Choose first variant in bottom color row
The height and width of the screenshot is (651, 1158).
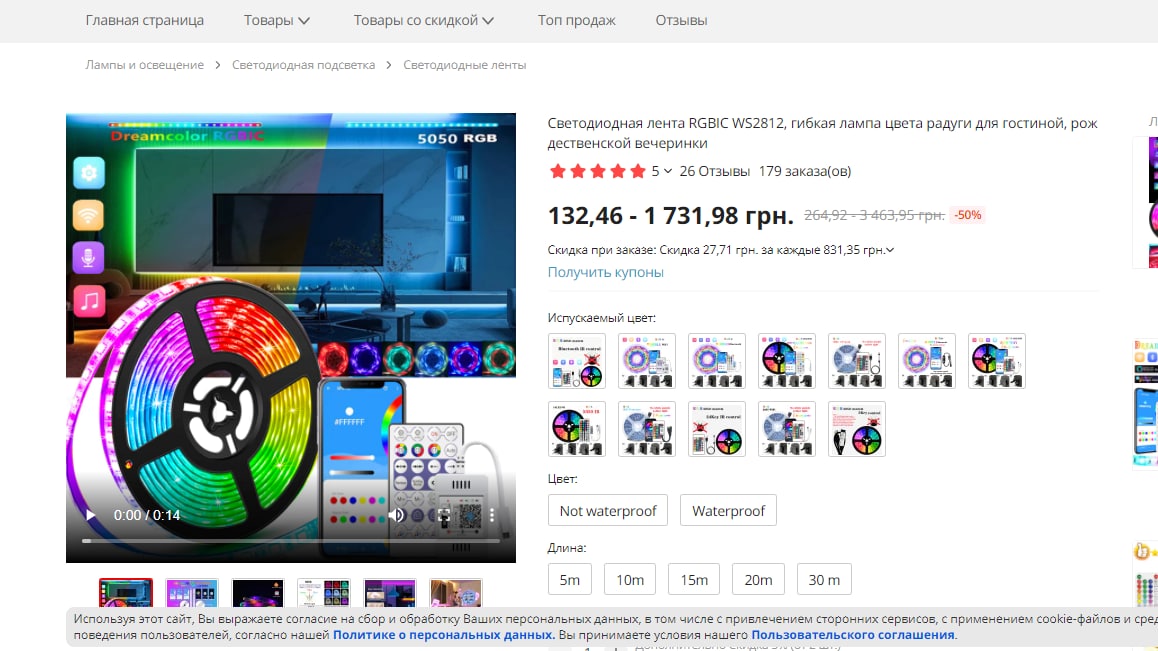(x=577, y=429)
